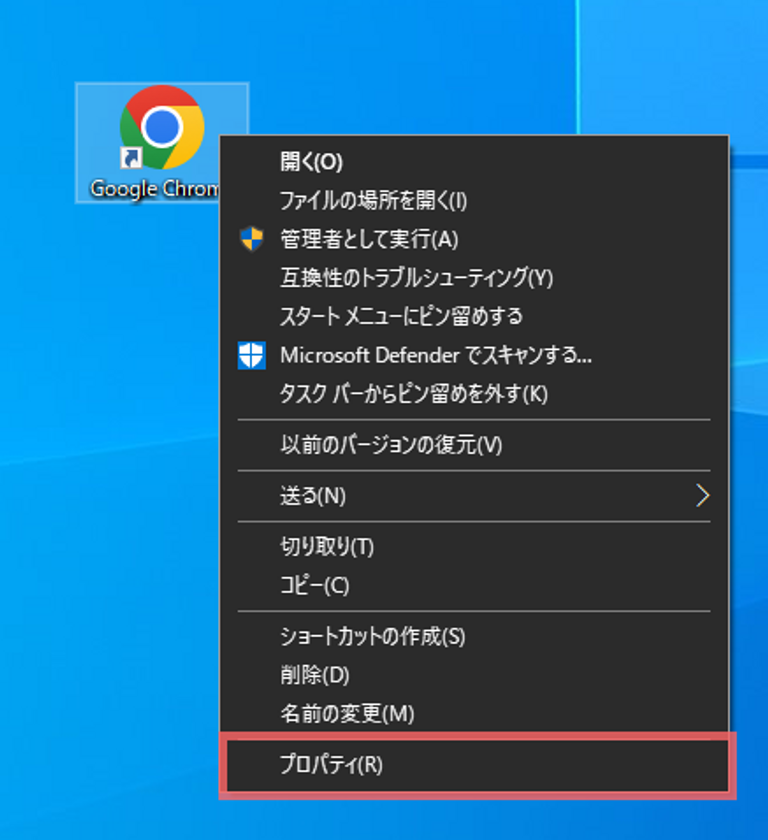Select コピー(C) from the menu
768x840 pixels.
coord(474,585)
